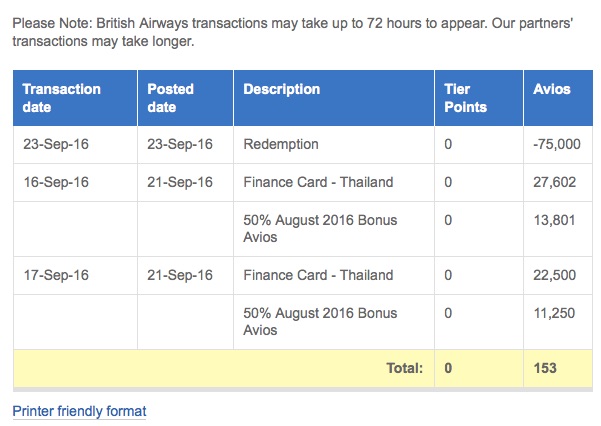Select the Redemption description cell
Screen dimensions: 601x426
(281, 145)
